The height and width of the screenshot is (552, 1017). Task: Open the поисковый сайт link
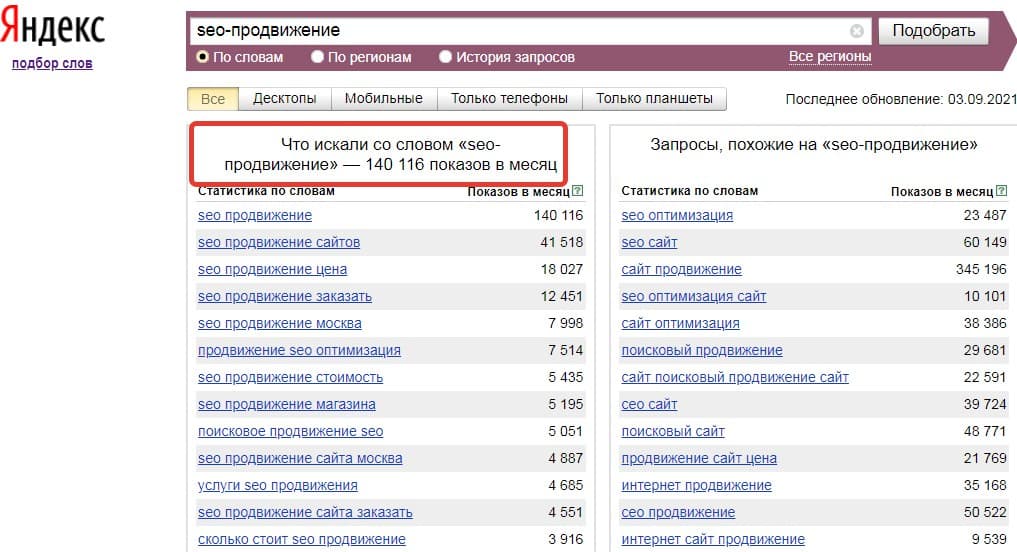[x=673, y=431]
